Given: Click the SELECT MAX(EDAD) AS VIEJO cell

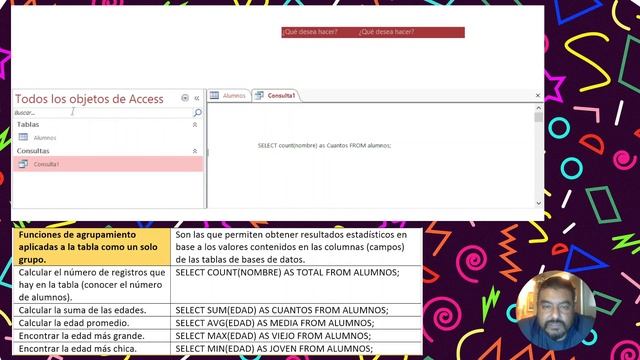Looking at the screenshot, I should click(296, 336).
